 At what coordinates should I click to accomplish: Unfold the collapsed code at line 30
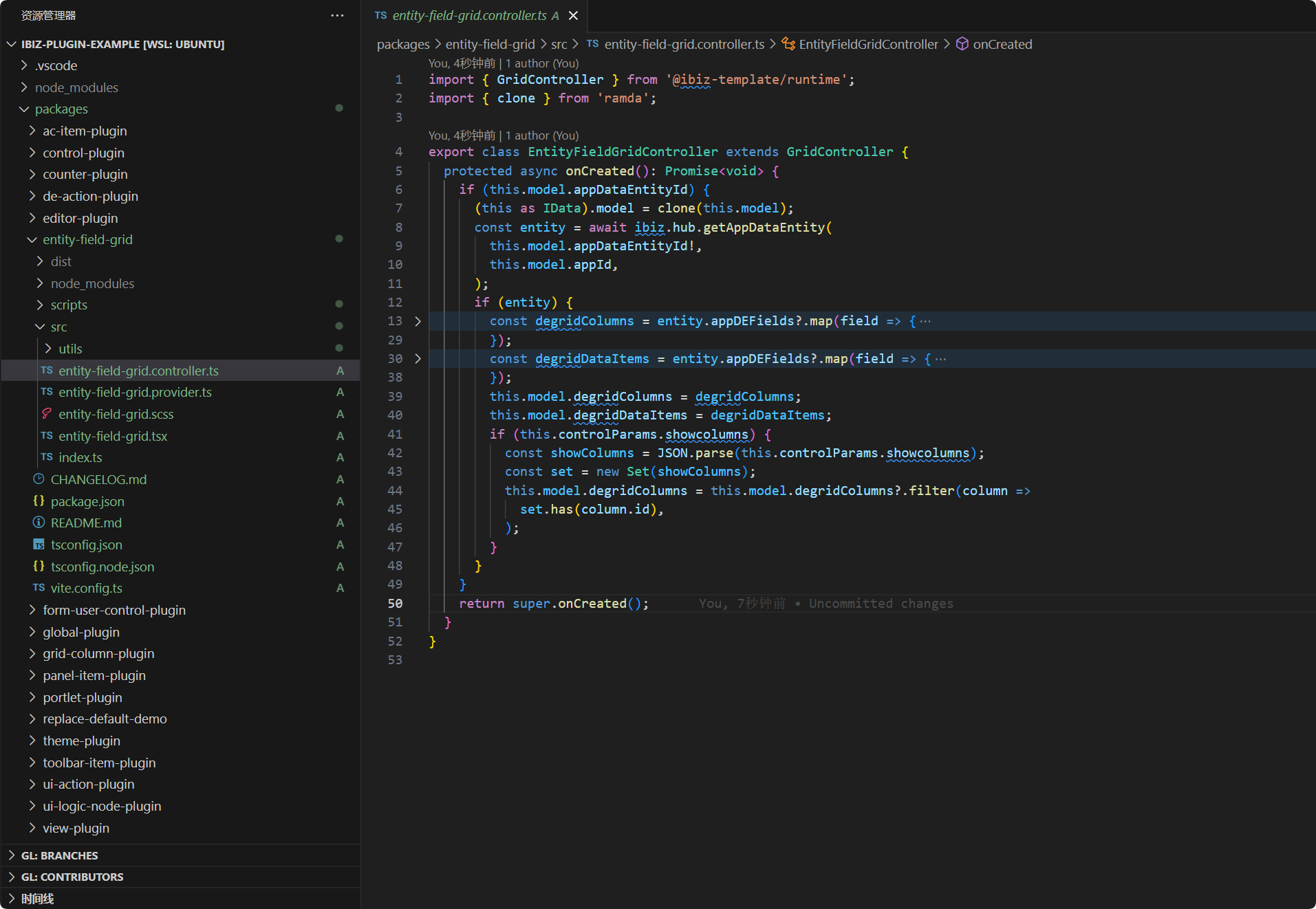418,359
